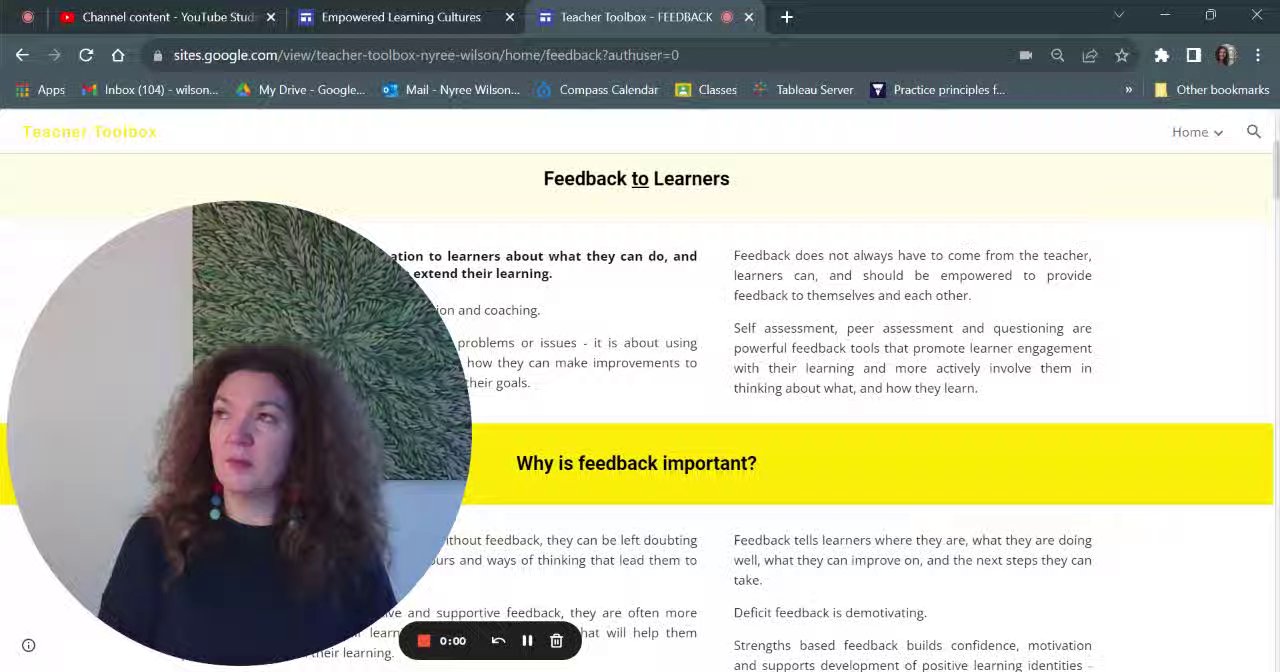Open the zoom magnifier in address bar
The width and height of the screenshot is (1280, 672).
point(1058,56)
